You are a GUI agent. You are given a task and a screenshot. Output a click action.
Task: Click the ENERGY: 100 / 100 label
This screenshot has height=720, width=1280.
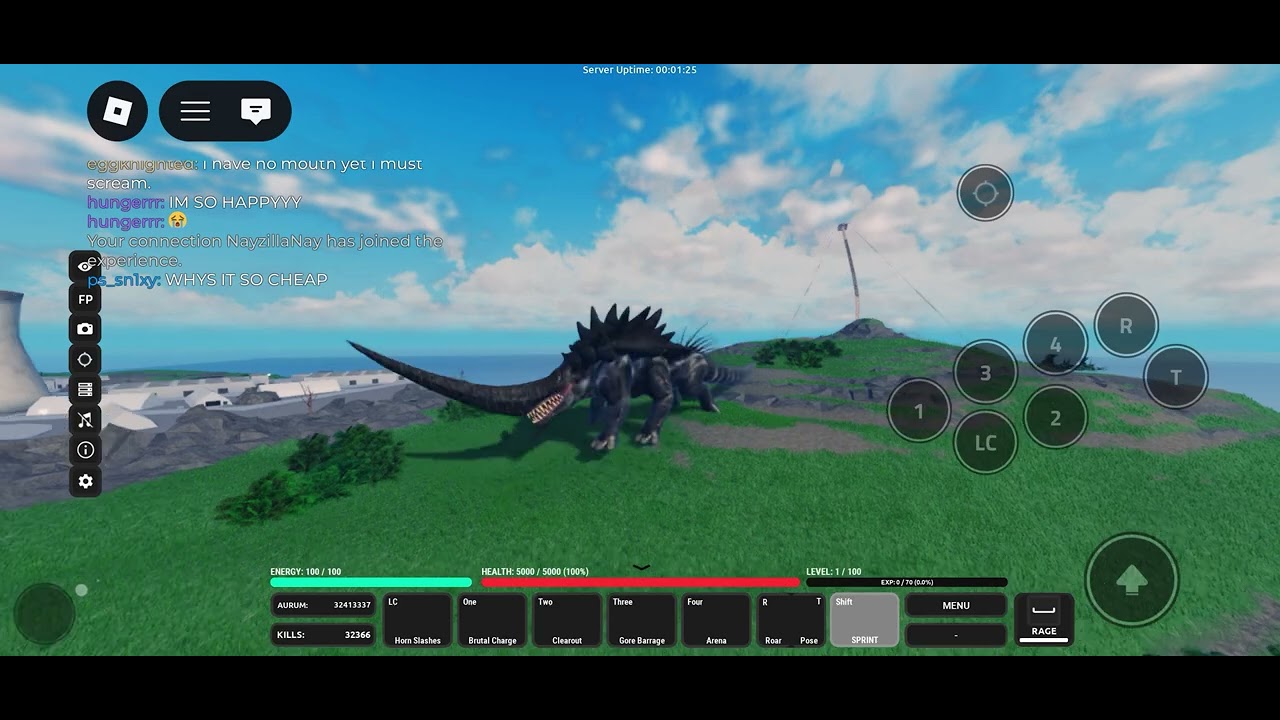tap(306, 572)
